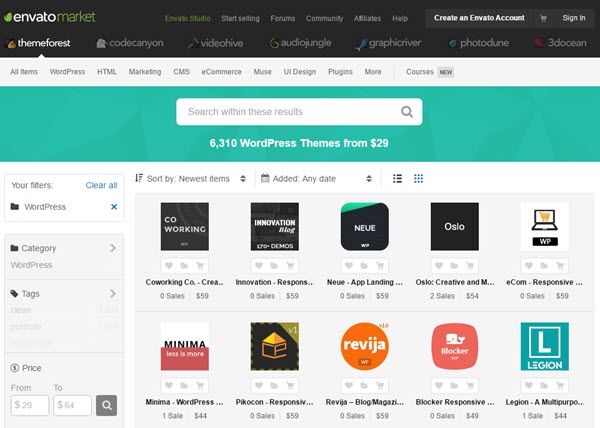Open the Marketing category tab
Viewport: 600px width, 428px height.
pyautogui.click(x=145, y=72)
